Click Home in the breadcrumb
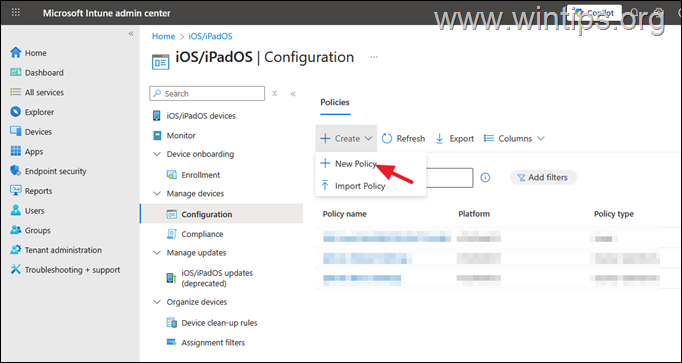 tap(163, 37)
